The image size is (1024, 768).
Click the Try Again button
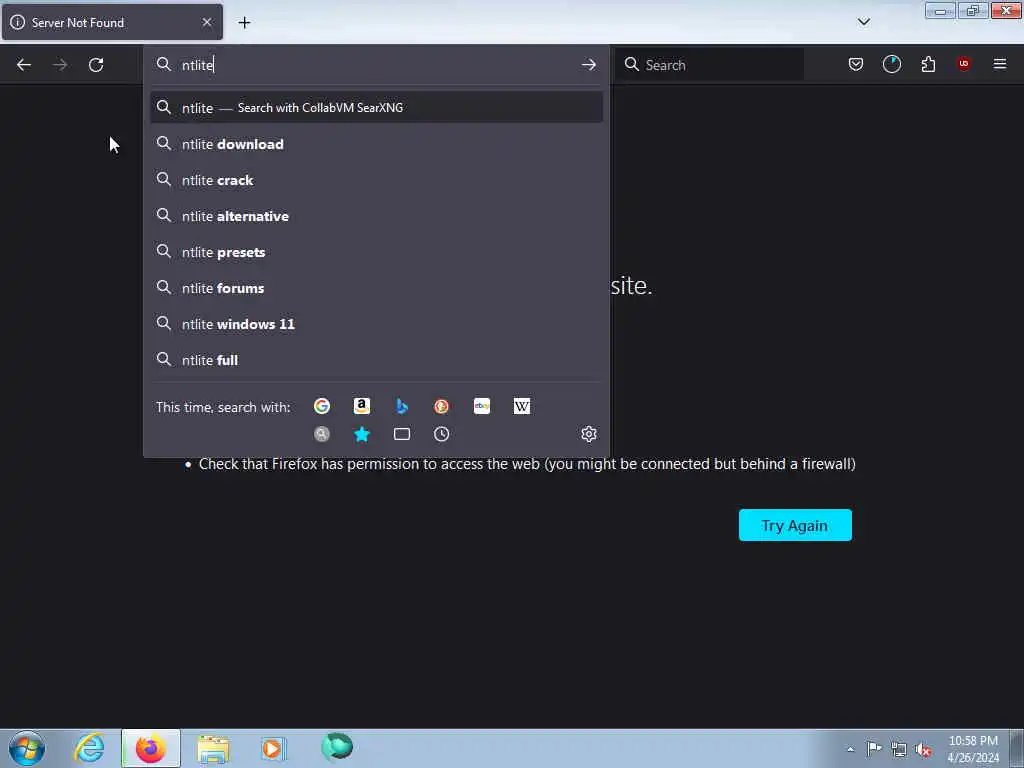795,525
